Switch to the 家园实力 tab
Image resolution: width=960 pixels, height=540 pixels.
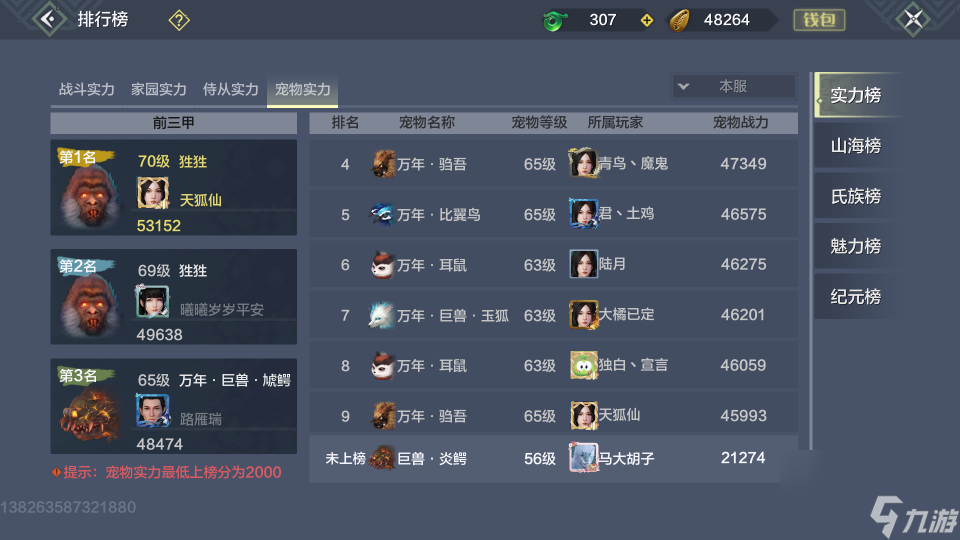[x=159, y=89]
